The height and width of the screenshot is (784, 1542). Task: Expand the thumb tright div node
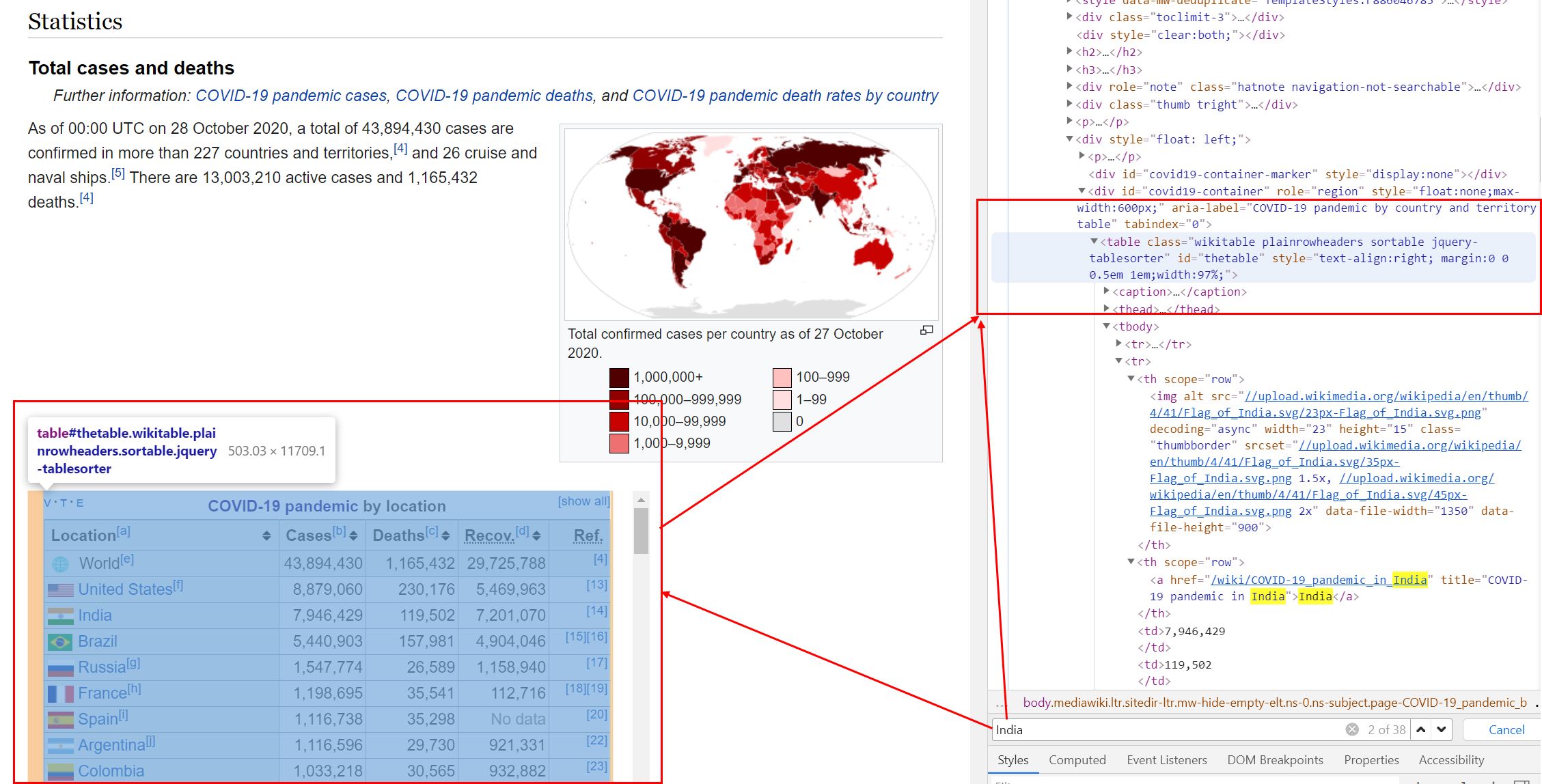[x=1070, y=104]
